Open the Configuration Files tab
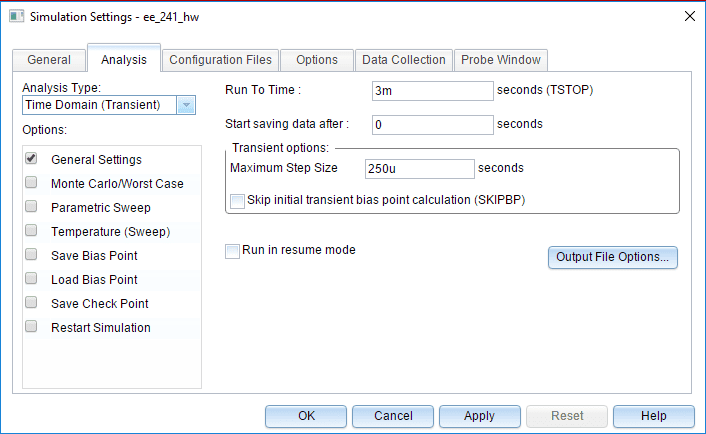The image size is (706, 434). pyautogui.click(x=219, y=60)
